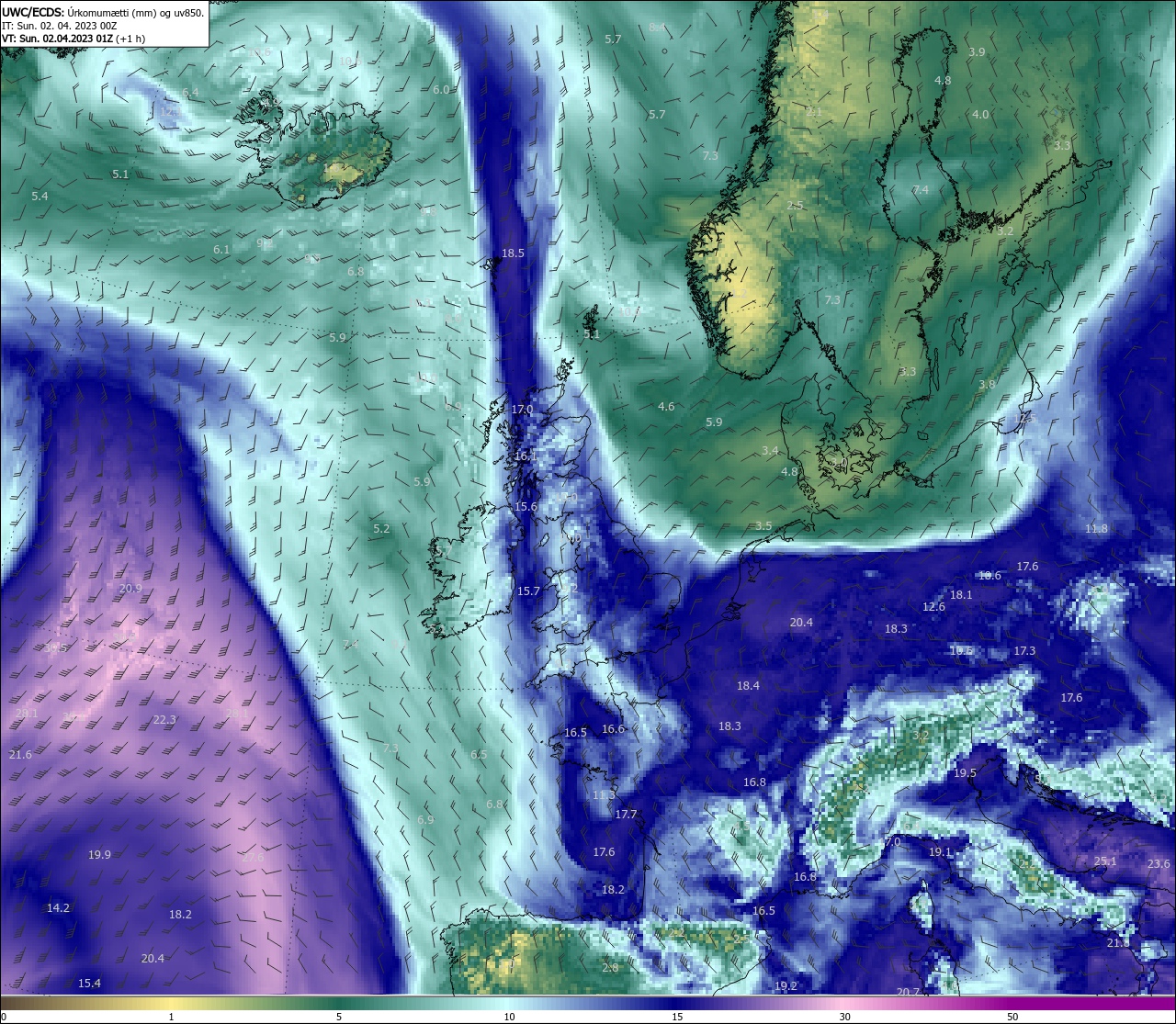Click the map value '6.5' on the map
This screenshot has width=1176, height=1024.
[x=479, y=754]
